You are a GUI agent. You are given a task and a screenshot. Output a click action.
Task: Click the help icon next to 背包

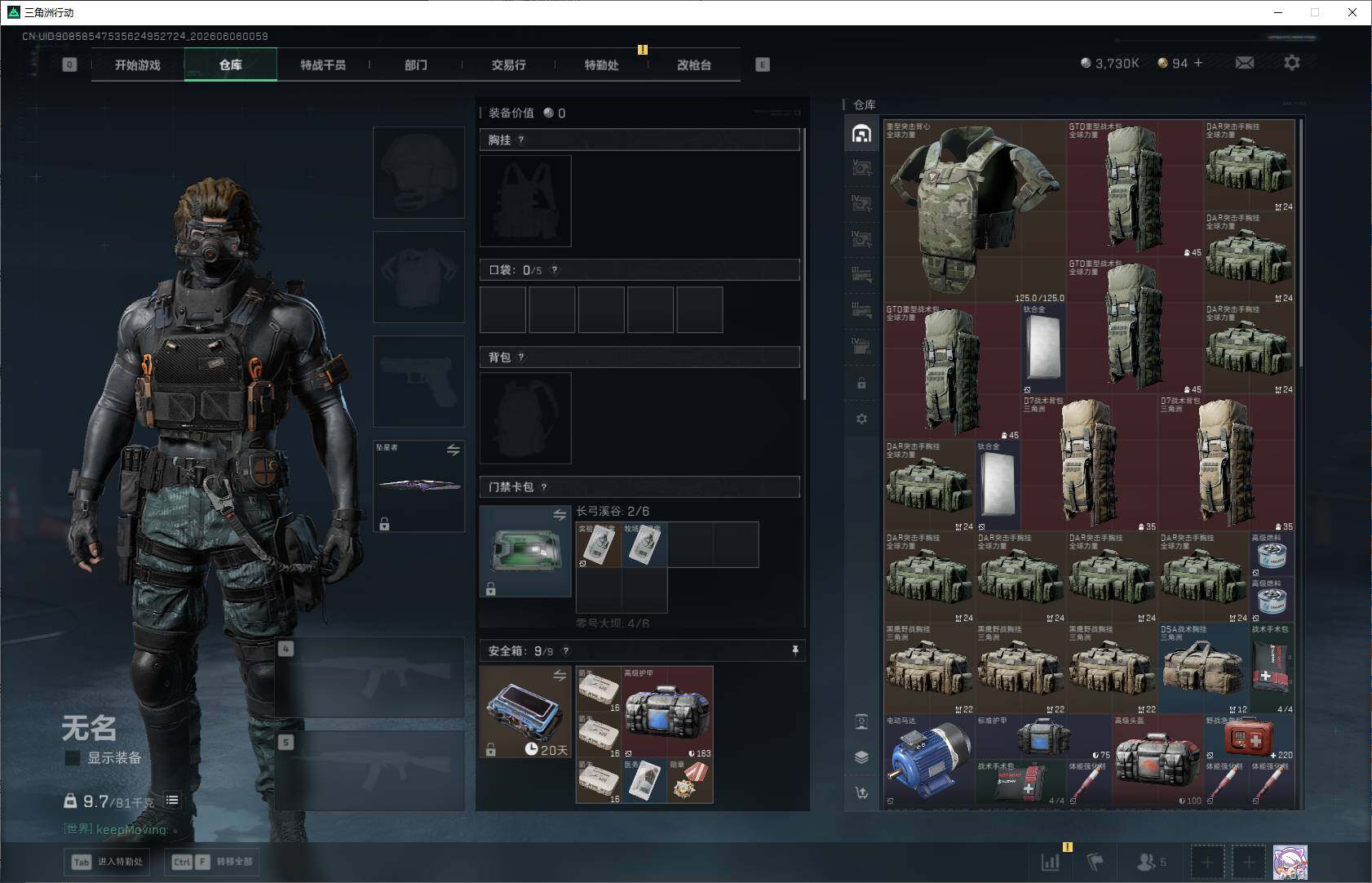521,357
